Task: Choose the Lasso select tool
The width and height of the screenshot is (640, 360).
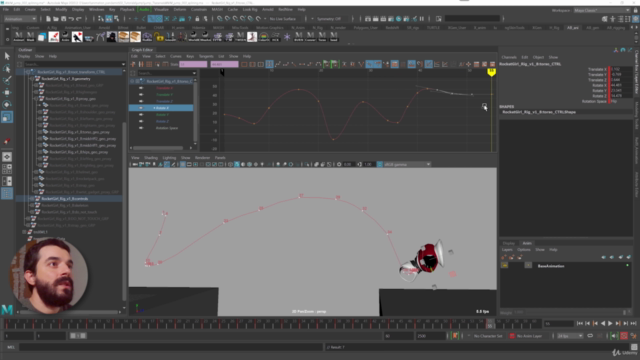Action: (x=7, y=68)
